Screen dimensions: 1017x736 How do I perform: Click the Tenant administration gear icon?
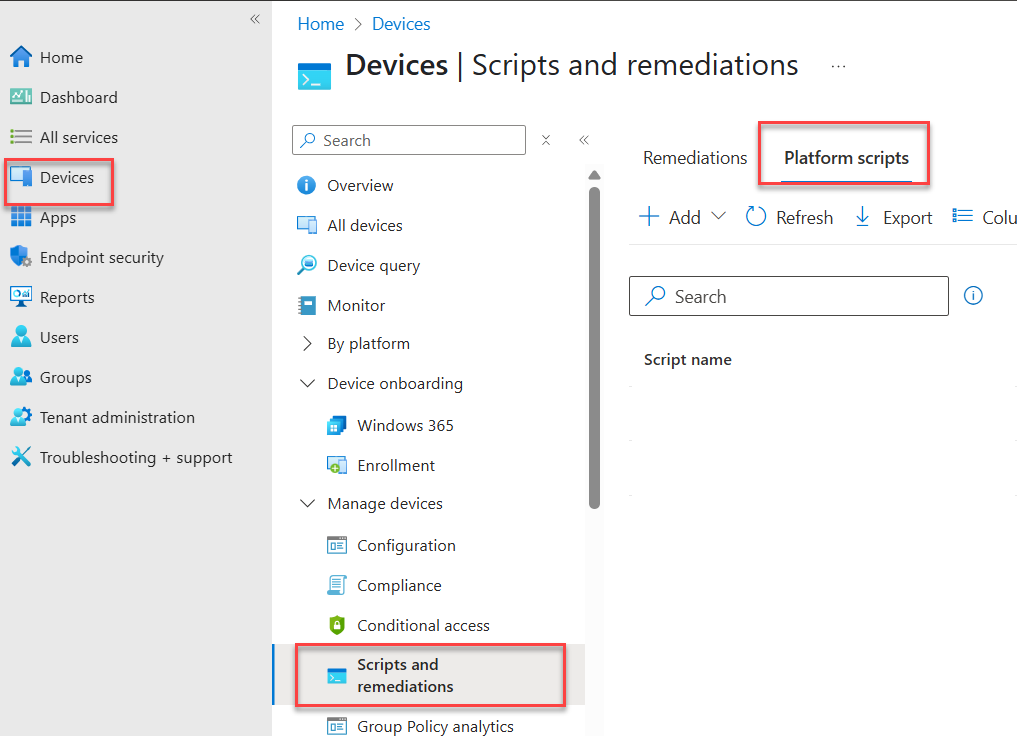(21, 417)
